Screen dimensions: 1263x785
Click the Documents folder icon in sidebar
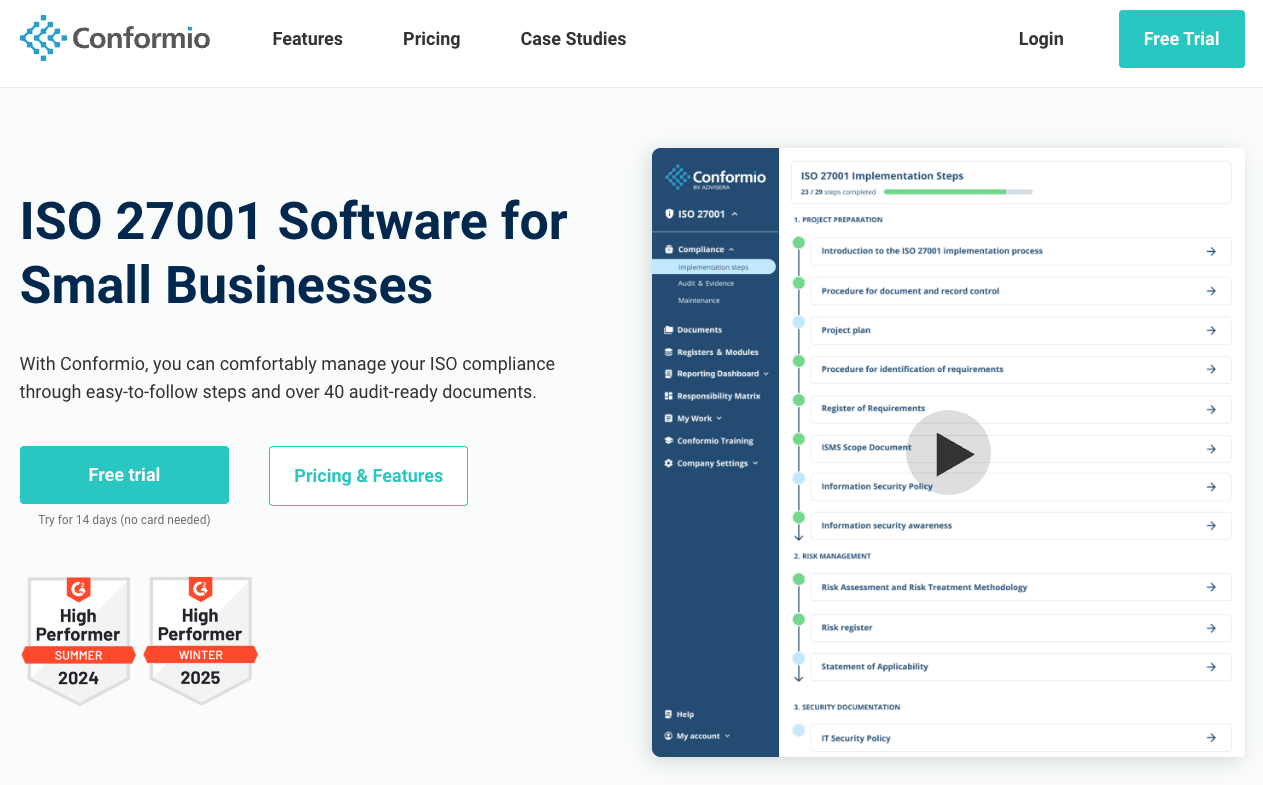point(669,330)
